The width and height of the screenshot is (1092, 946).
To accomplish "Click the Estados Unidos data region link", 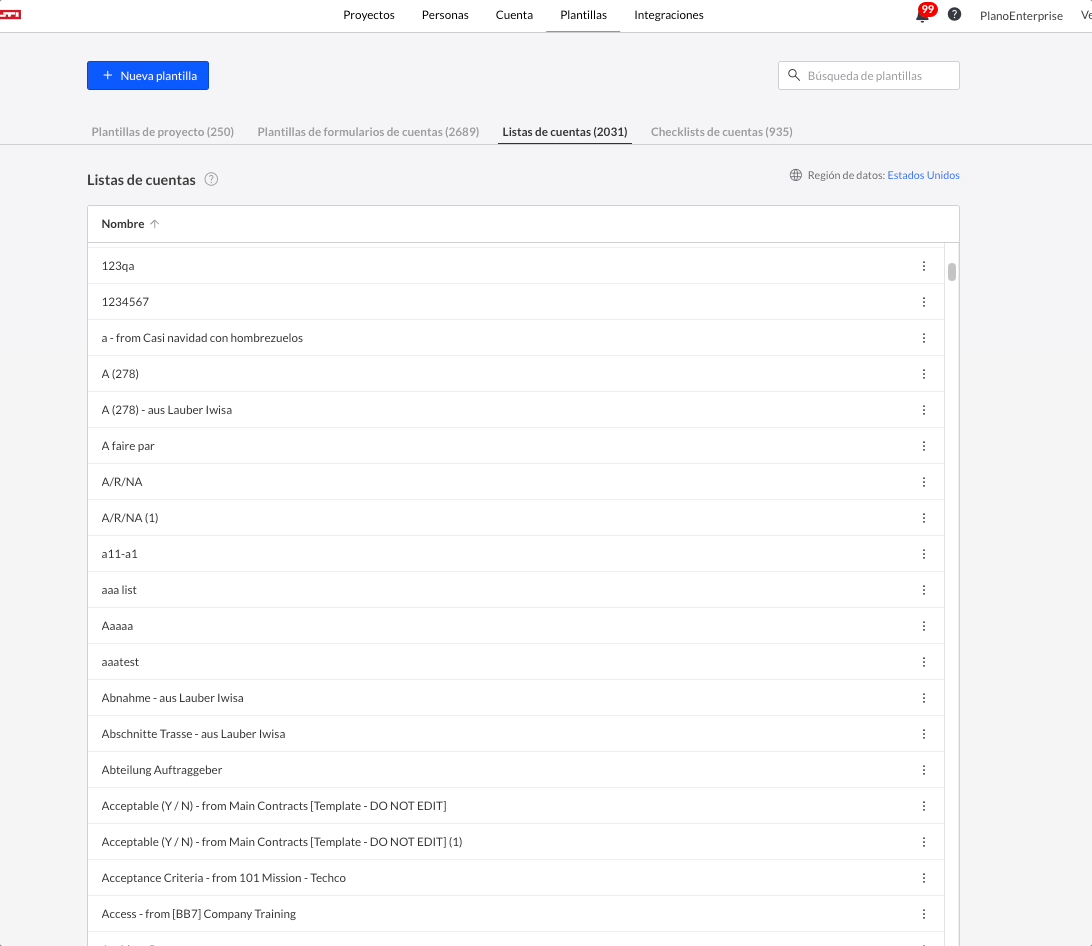I will coord(923,175).
